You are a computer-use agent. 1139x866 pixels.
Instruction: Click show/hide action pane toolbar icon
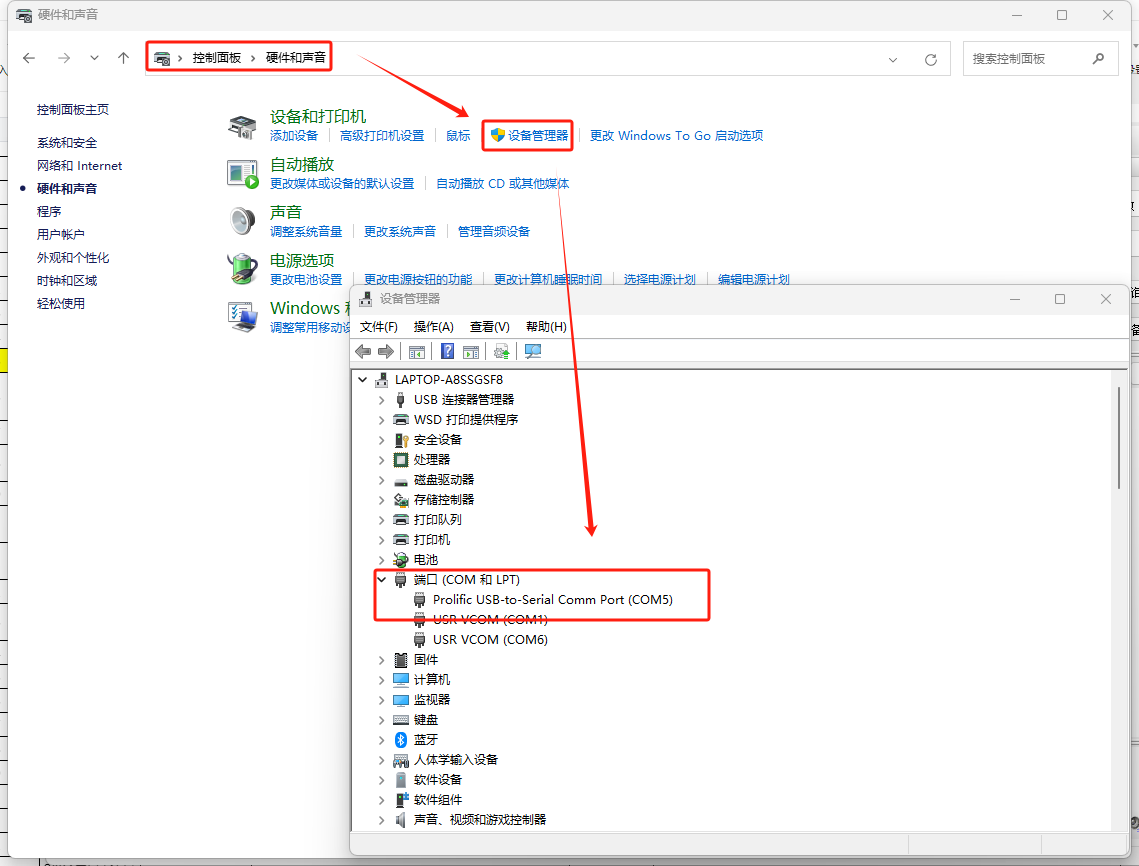471,352
